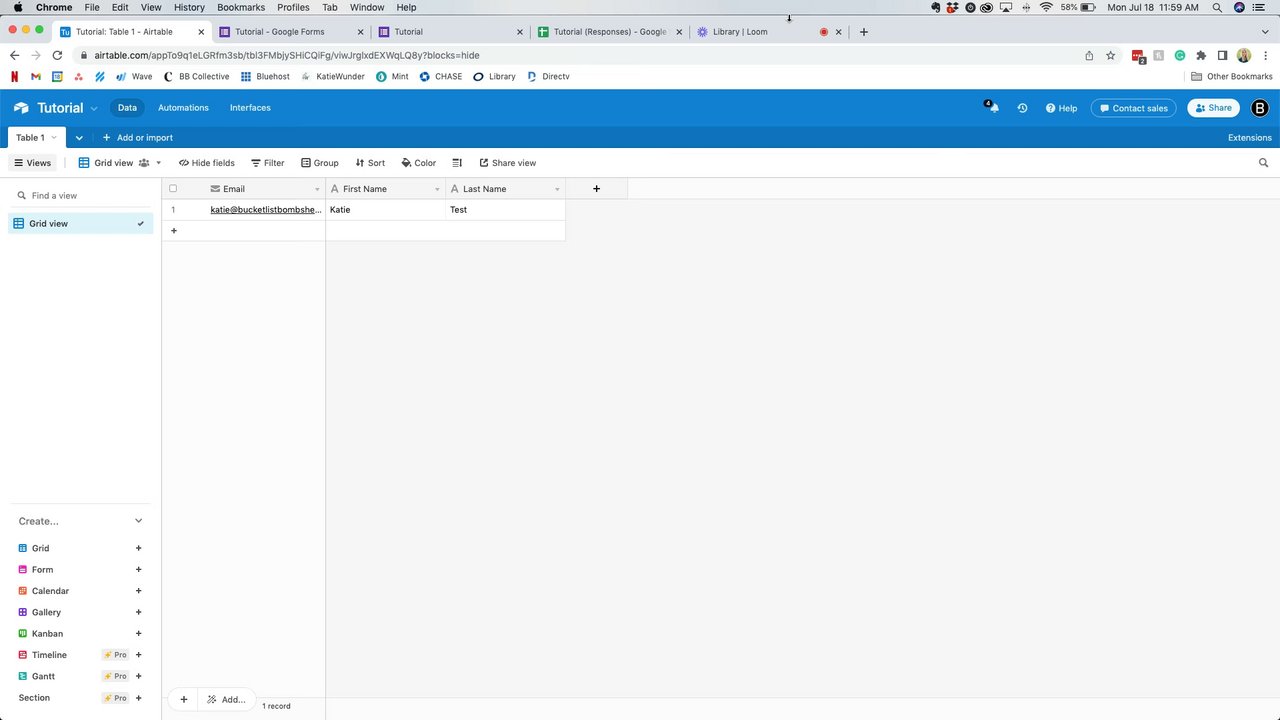Create a new Gallery view

tap(139, 612)
